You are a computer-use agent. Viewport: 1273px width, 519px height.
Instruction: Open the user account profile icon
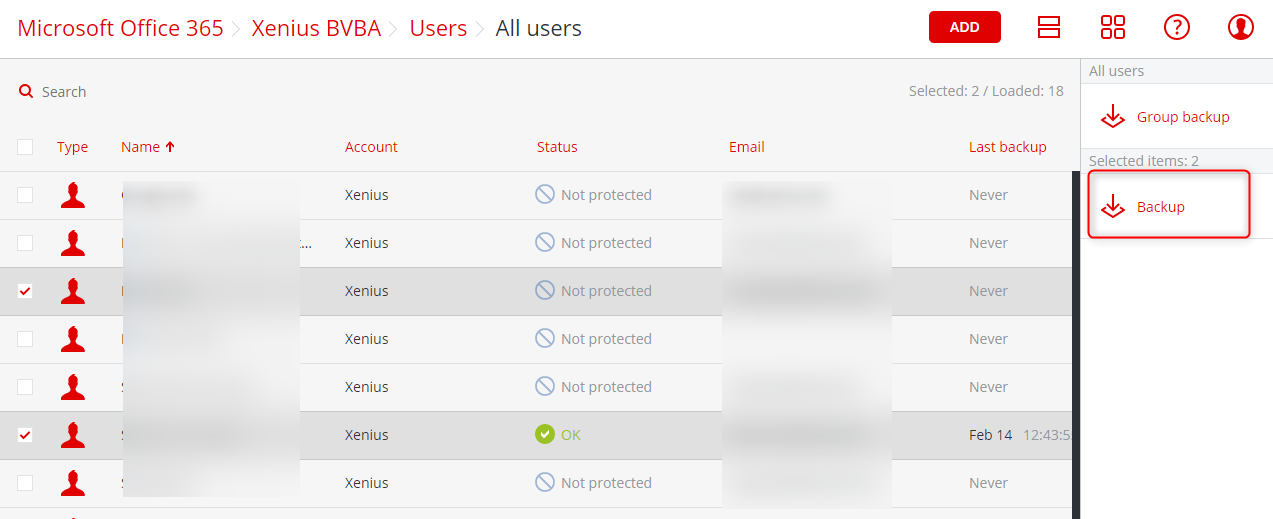1241,27
